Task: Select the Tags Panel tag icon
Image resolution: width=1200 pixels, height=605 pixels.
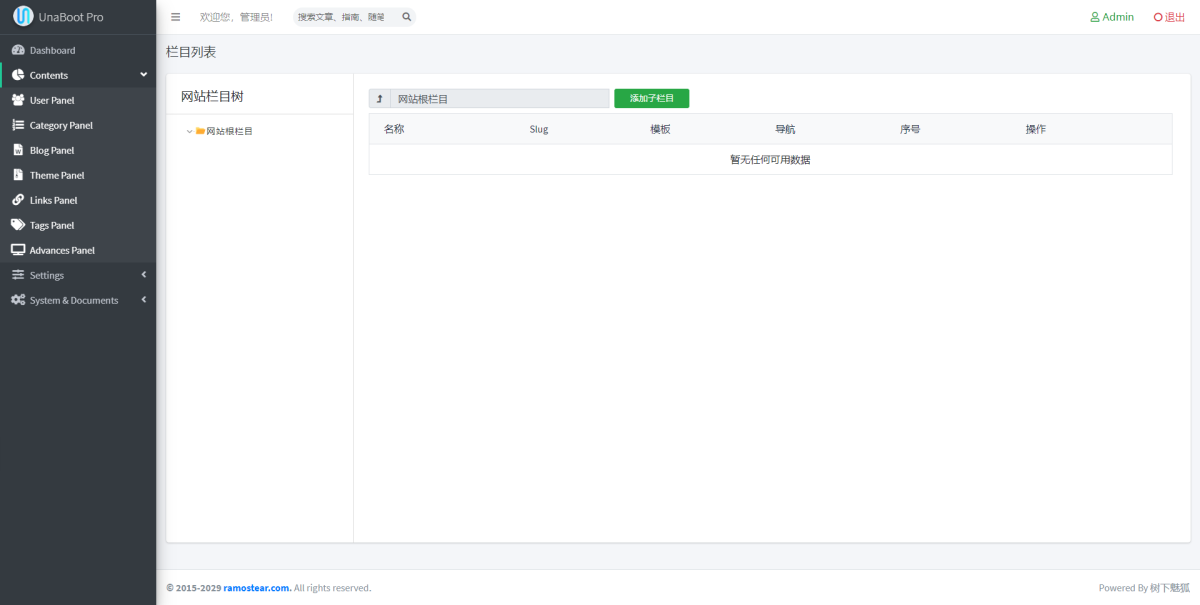Action: 18,225
